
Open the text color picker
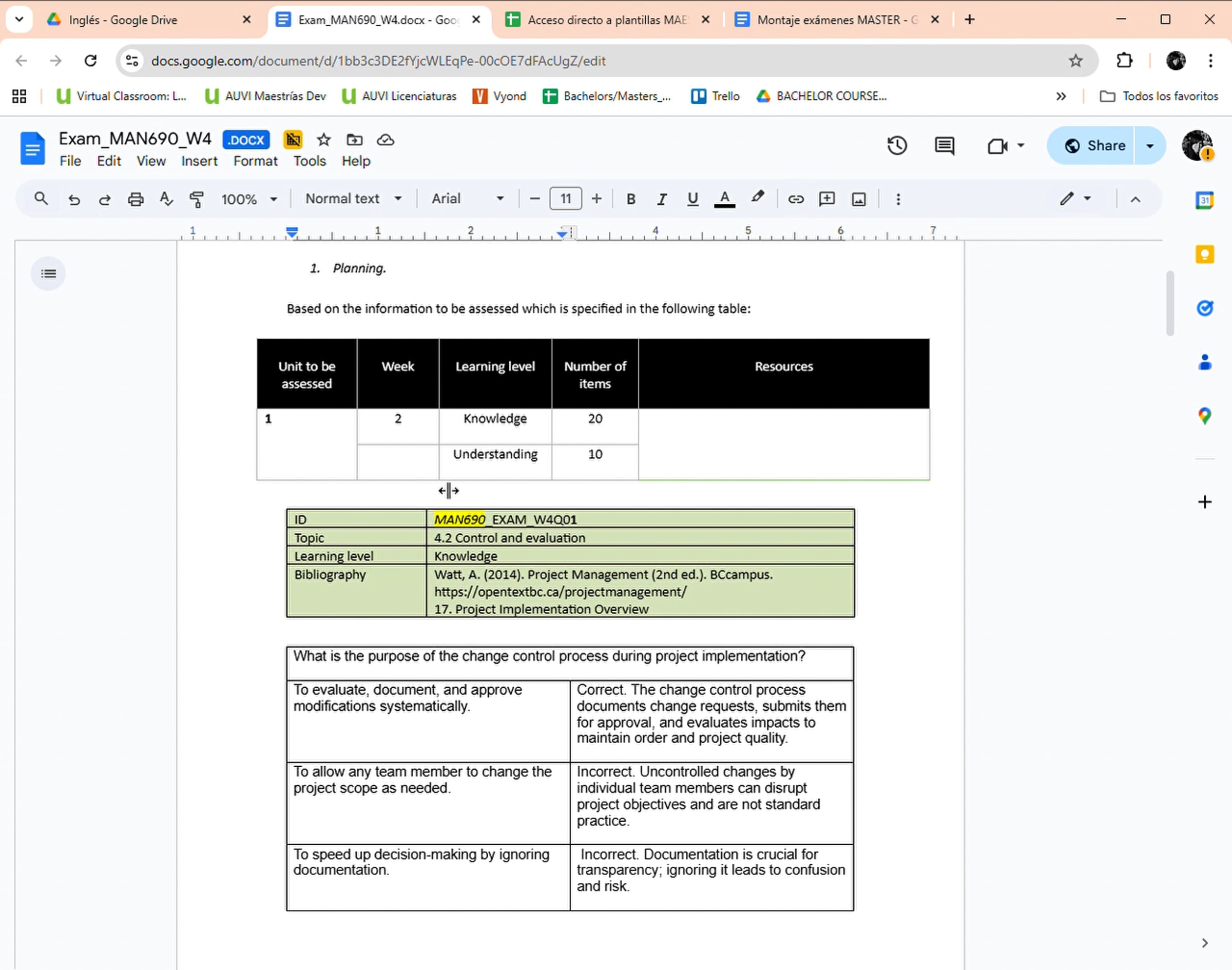724,199
